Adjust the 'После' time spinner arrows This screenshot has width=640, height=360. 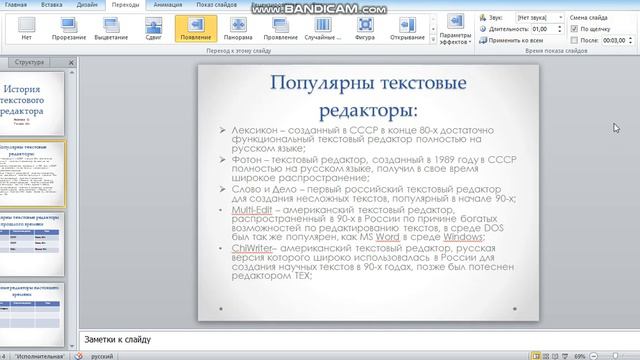[631, 40]
